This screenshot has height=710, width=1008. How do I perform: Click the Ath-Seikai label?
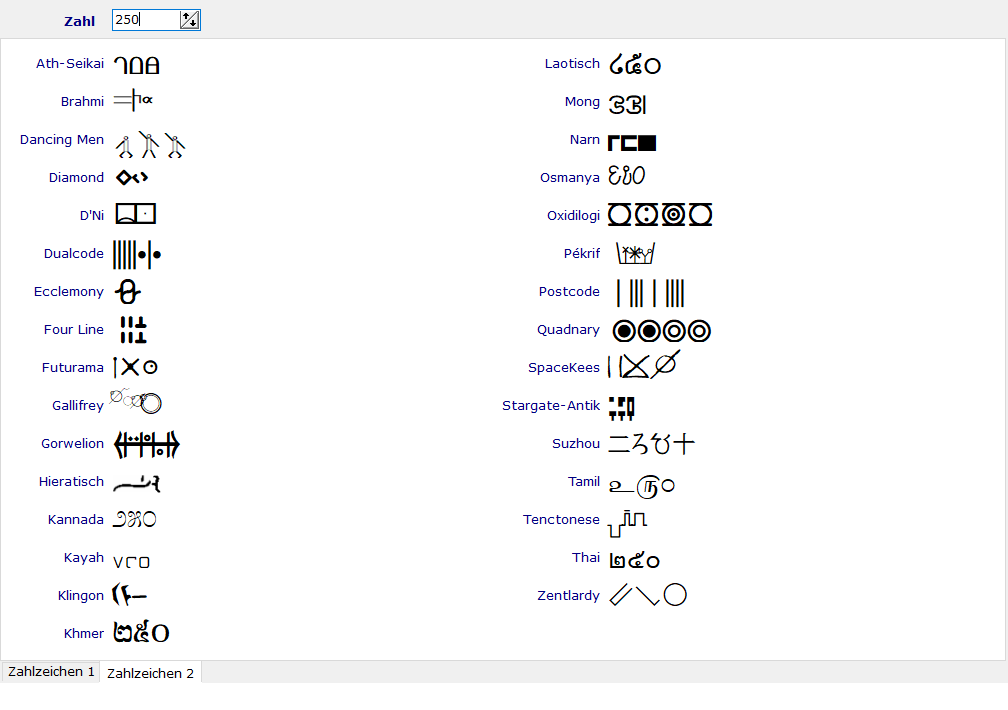[70, 64]
